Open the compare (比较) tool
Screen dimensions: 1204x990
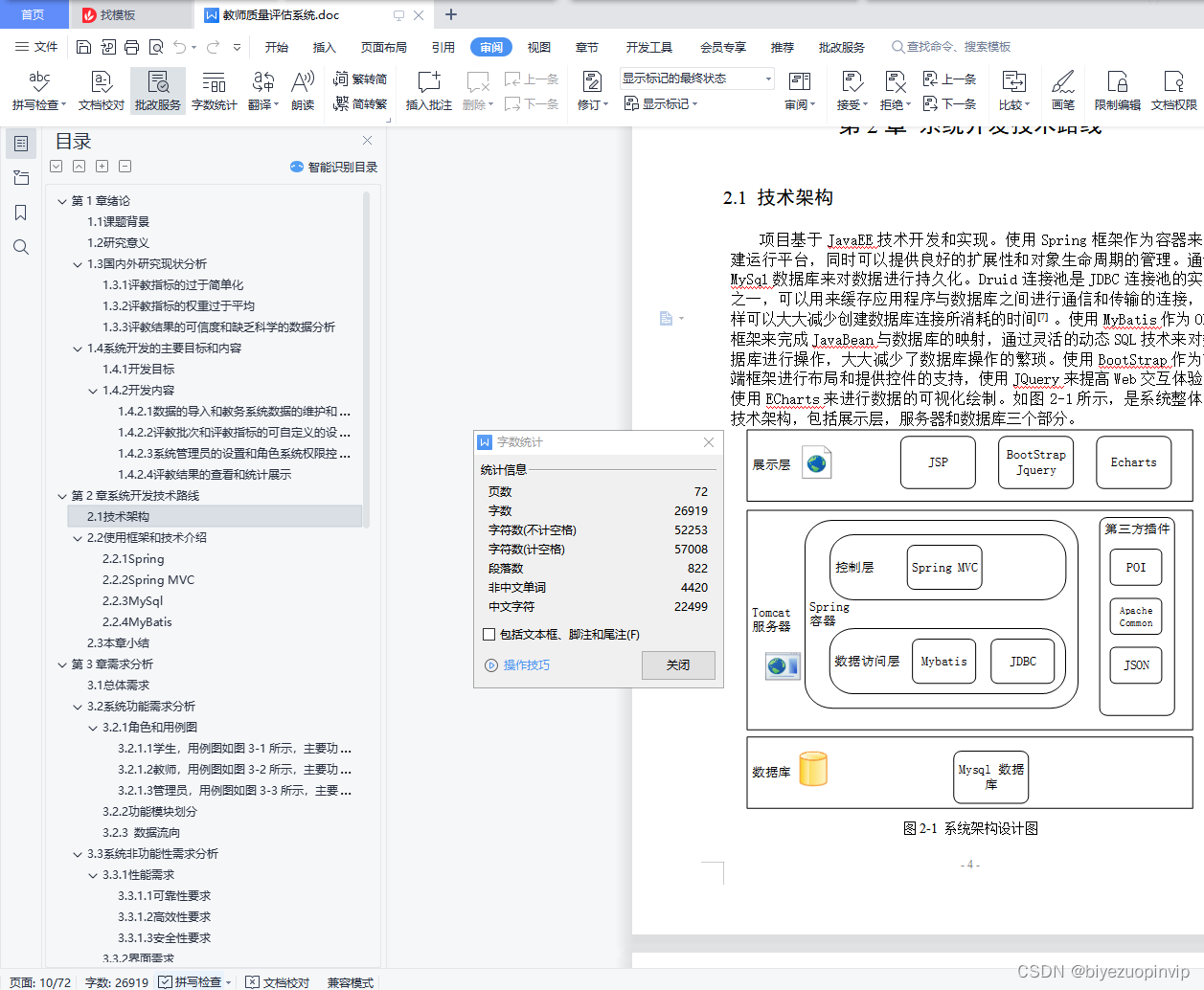coord(1014,91)
